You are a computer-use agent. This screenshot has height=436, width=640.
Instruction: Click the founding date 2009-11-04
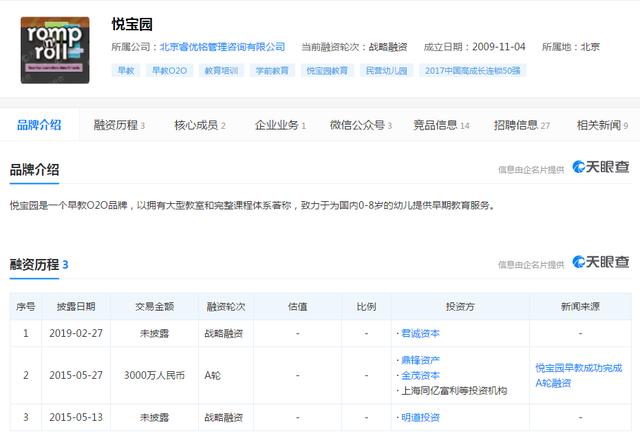pos(499,47)
